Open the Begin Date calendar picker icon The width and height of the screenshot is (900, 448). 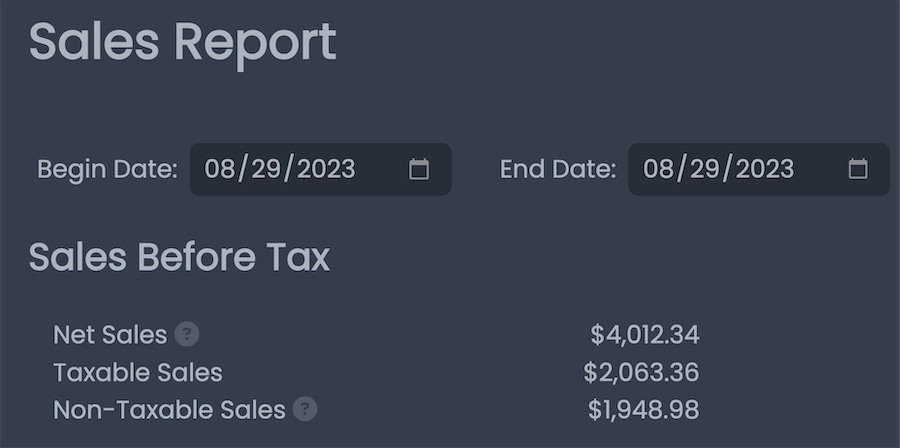pos(418,169)
